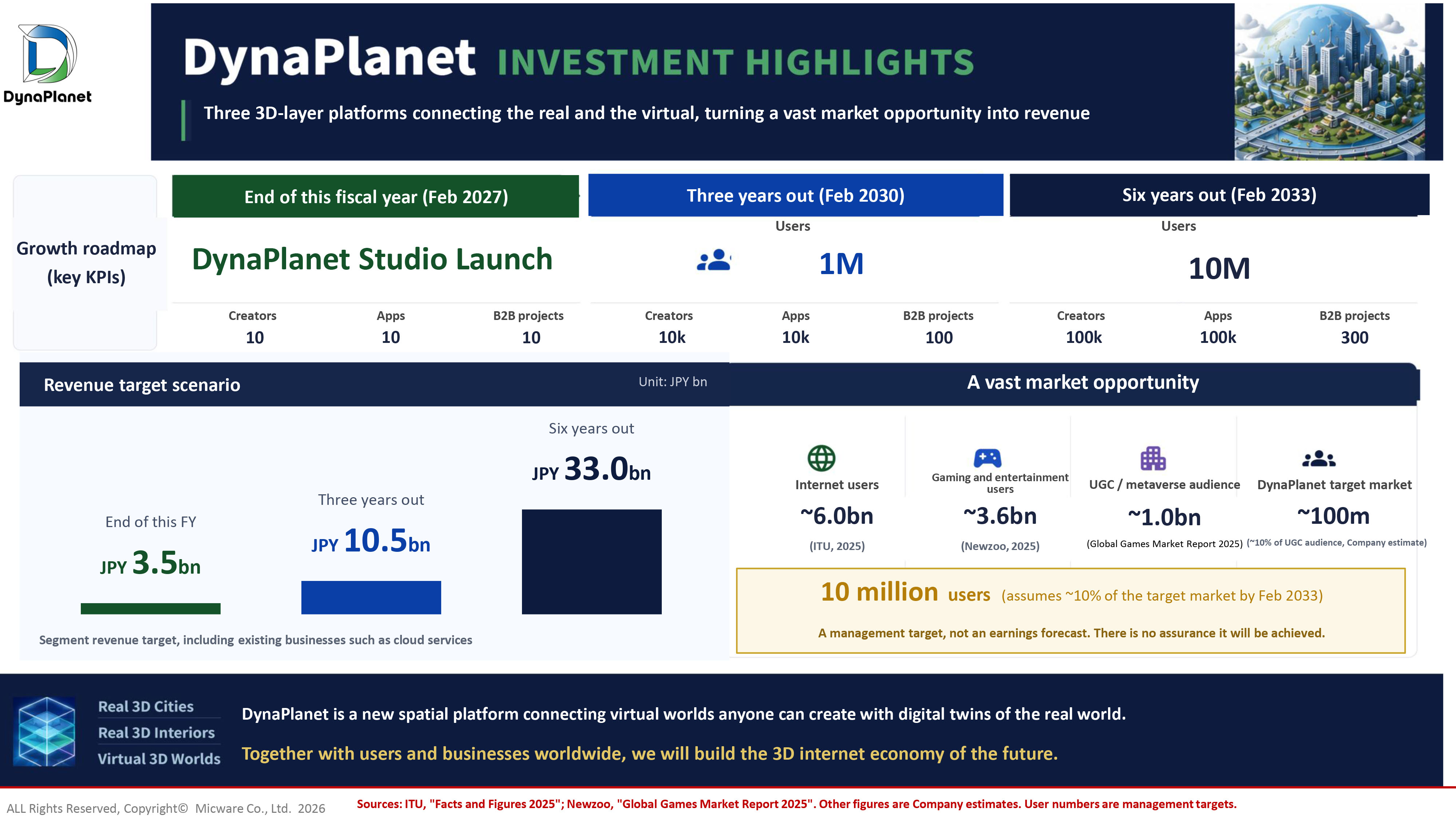Click the 10 million users callout box
The image size is (1456, 819).
click(x=1071, y=611)
